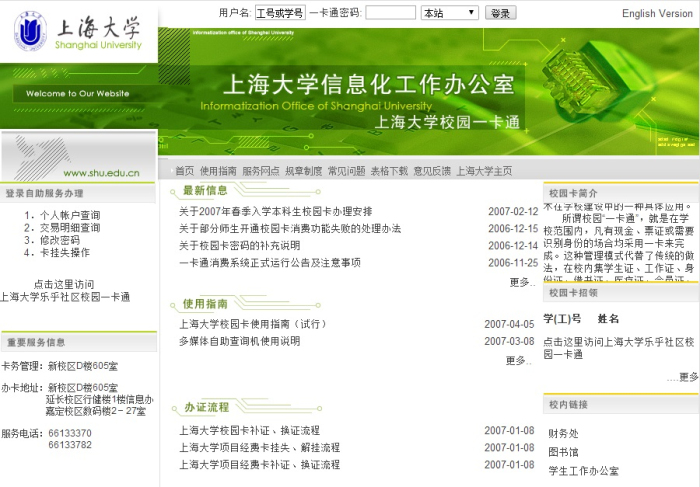The image size is (700, 487).
Task: Focus the 一卡通密码 password field
Action: click(x=391, y=12)
